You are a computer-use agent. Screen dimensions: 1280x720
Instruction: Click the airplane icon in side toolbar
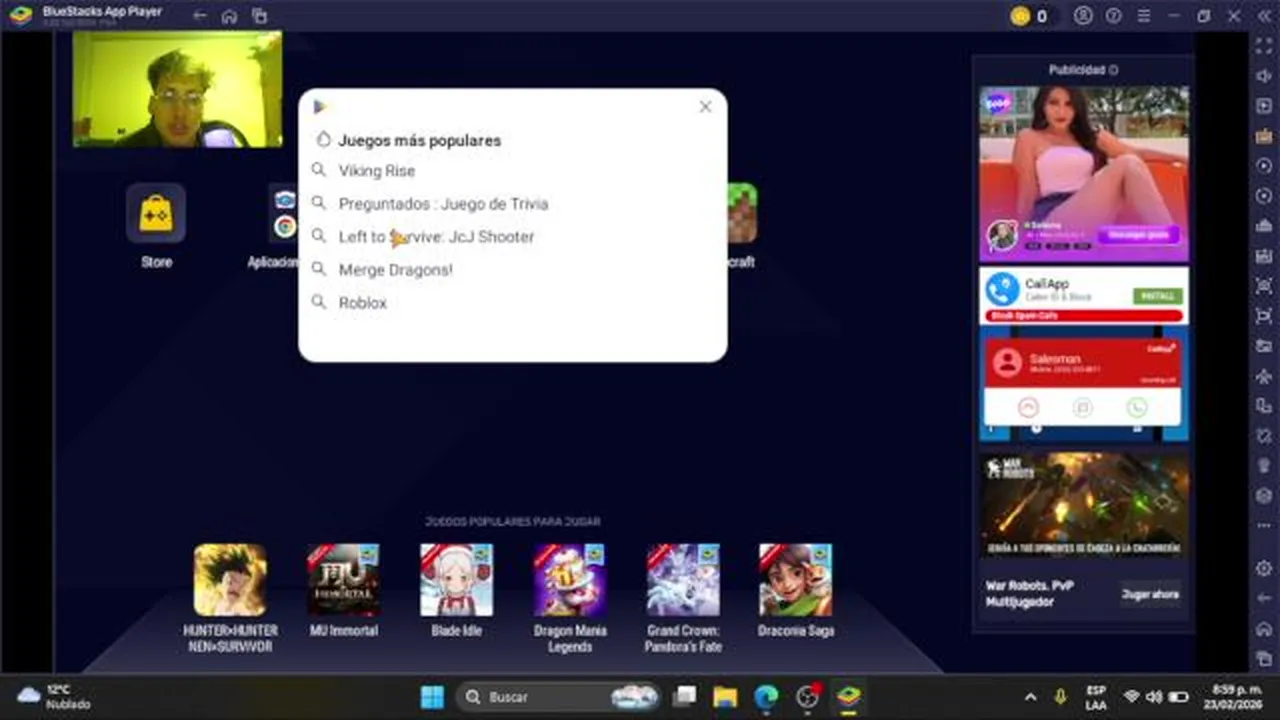pyautogui.click(x=1264, y=376)
